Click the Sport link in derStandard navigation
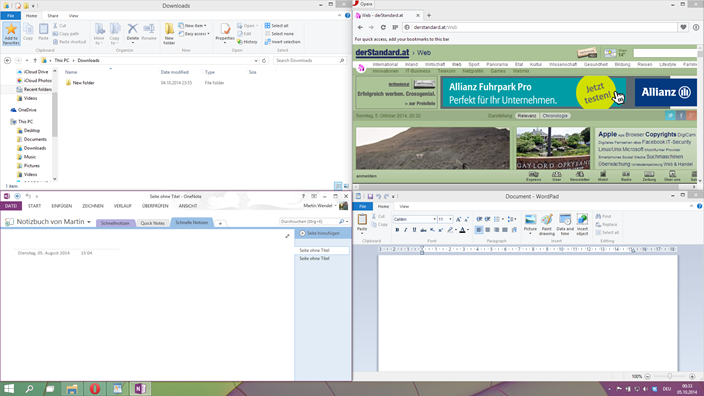This screenshot has height=396, width=704. tap(474, 65)
